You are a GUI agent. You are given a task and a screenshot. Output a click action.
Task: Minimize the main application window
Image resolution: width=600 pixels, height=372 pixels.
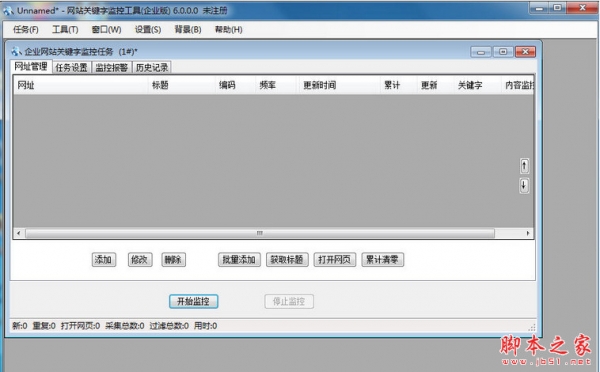540,8
